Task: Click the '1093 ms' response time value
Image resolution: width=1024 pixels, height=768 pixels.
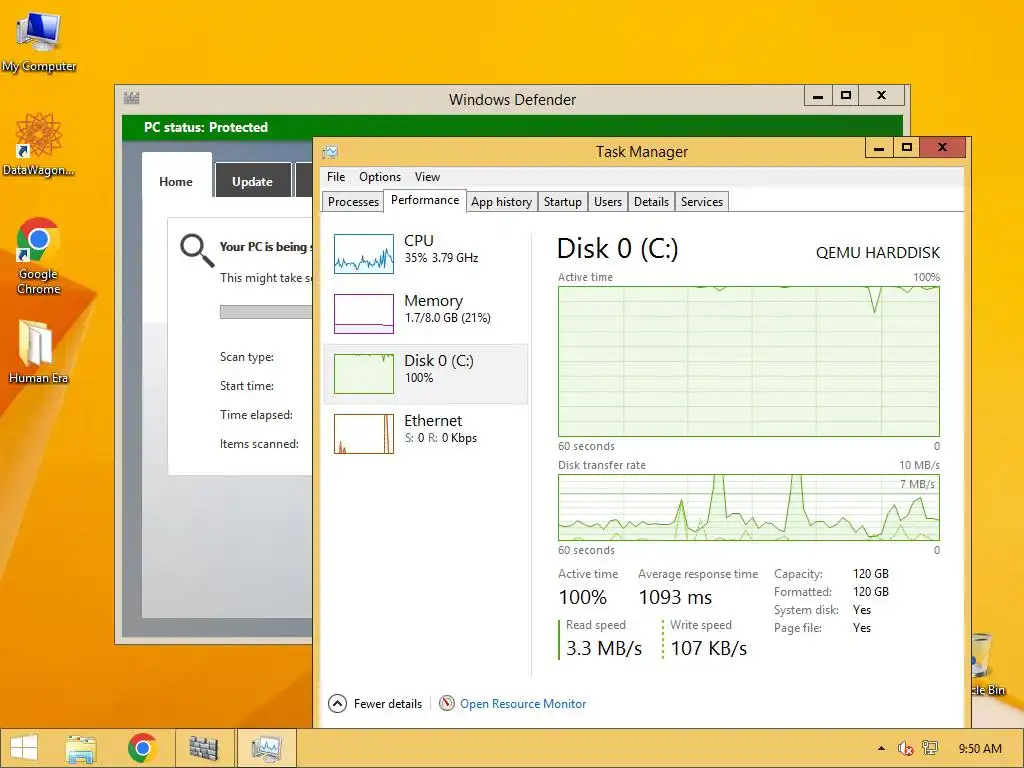Action: click(x=675, y=597)
